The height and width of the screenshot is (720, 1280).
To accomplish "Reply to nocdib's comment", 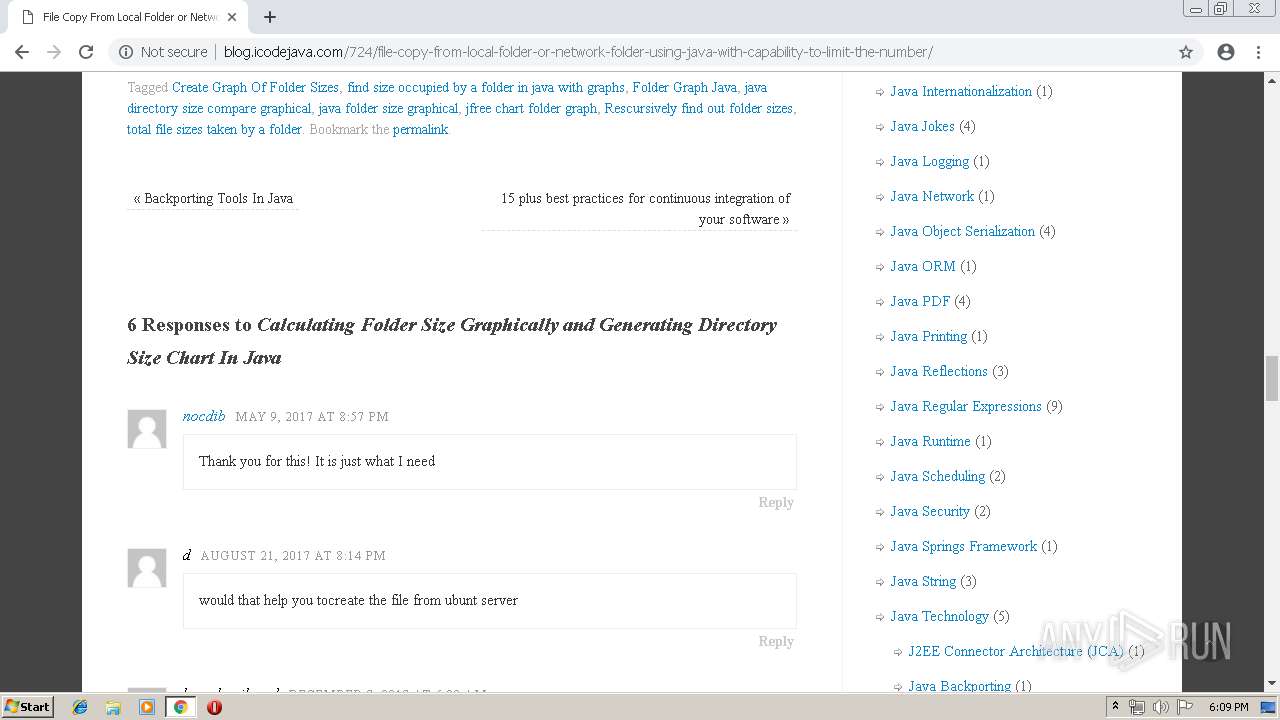I will pos(776,503).
